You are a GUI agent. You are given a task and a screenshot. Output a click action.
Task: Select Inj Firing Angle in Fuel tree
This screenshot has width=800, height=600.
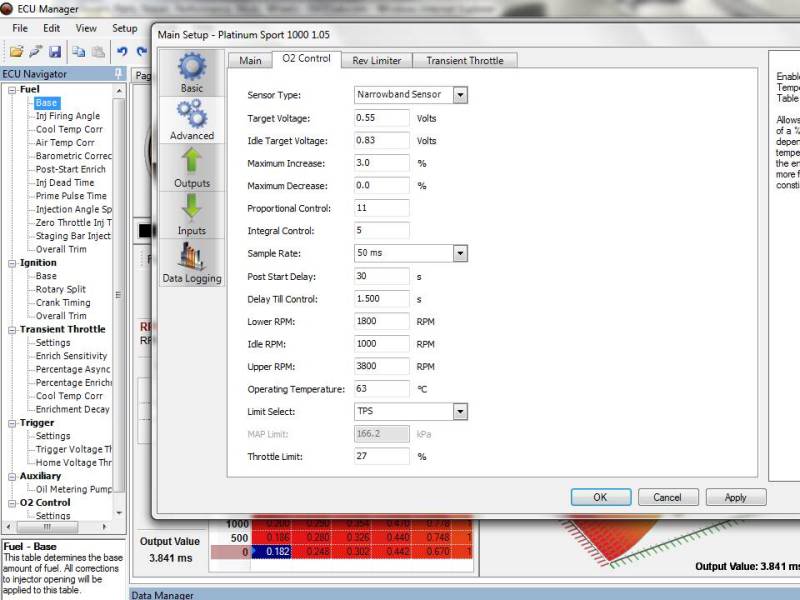tap(67, 116)
